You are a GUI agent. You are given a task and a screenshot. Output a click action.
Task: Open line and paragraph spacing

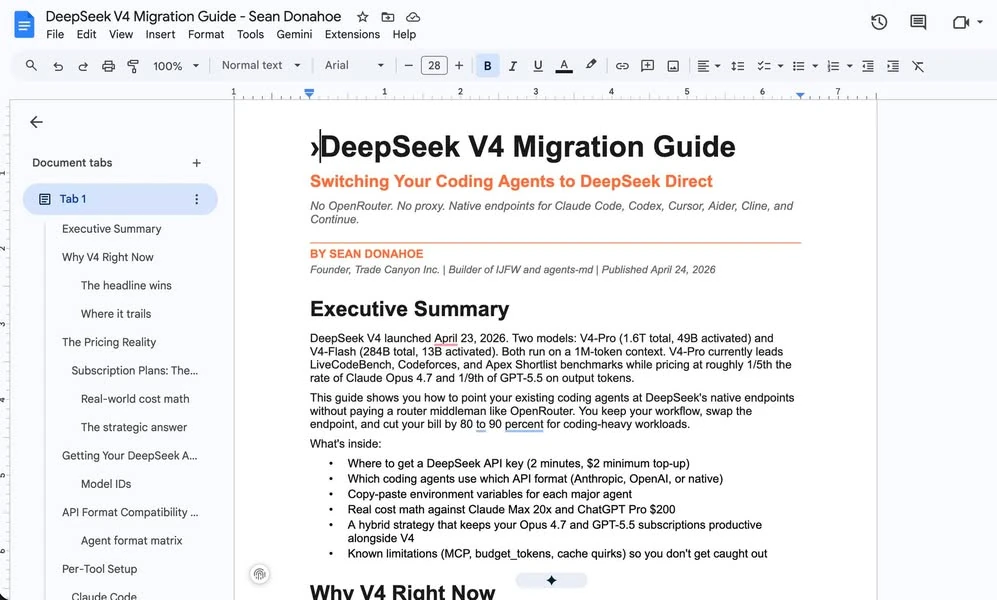coord(738,66)
